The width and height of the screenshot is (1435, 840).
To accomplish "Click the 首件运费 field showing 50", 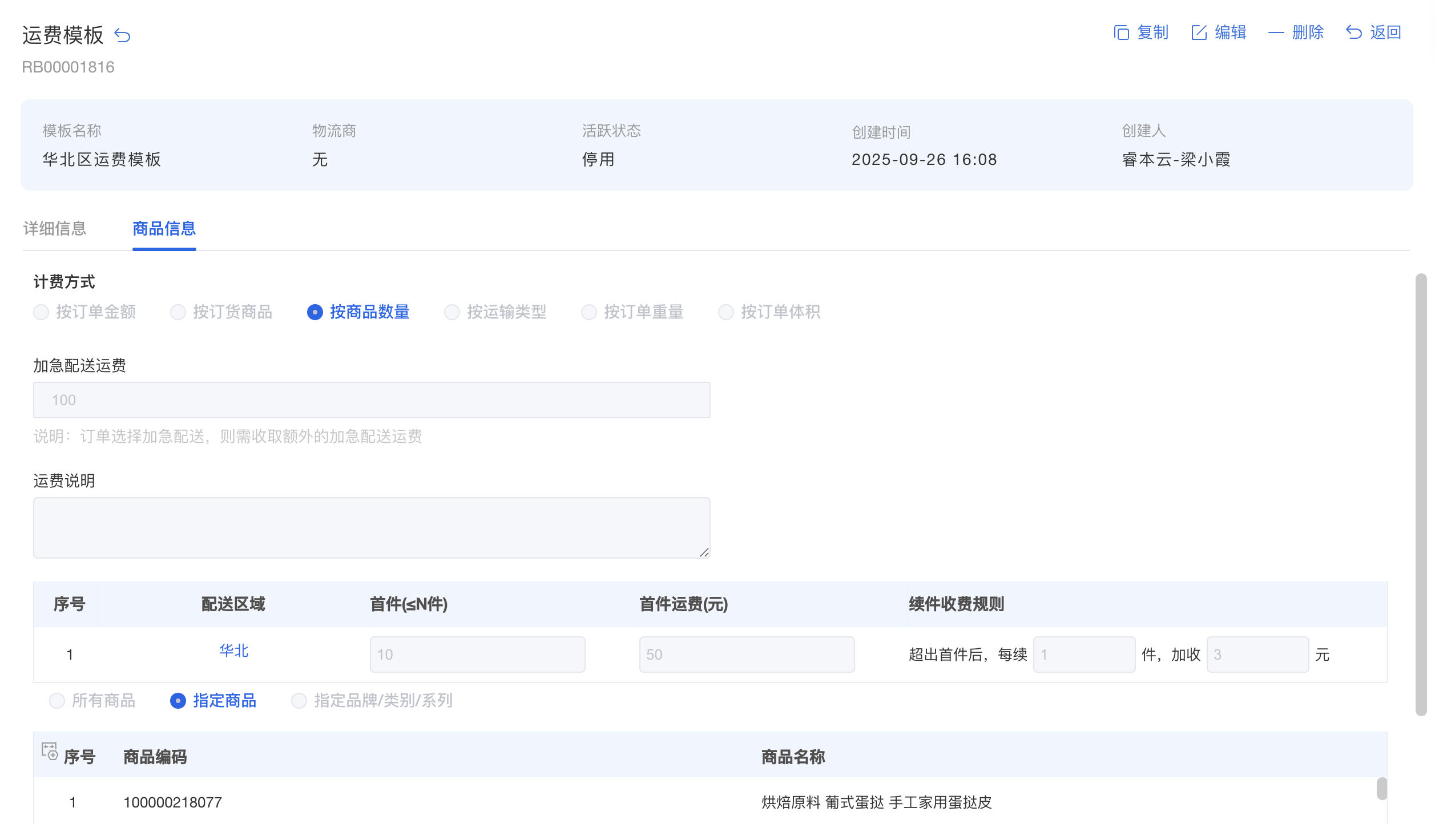I will [x=747, y=655].
